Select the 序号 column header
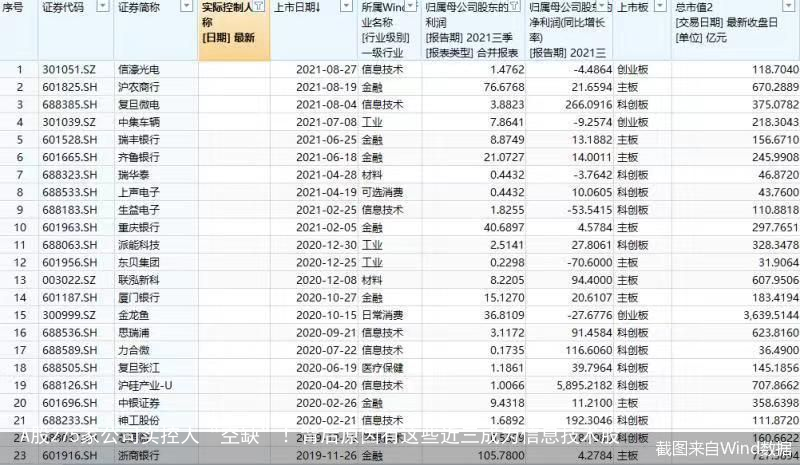 click(x=12, y=8)
